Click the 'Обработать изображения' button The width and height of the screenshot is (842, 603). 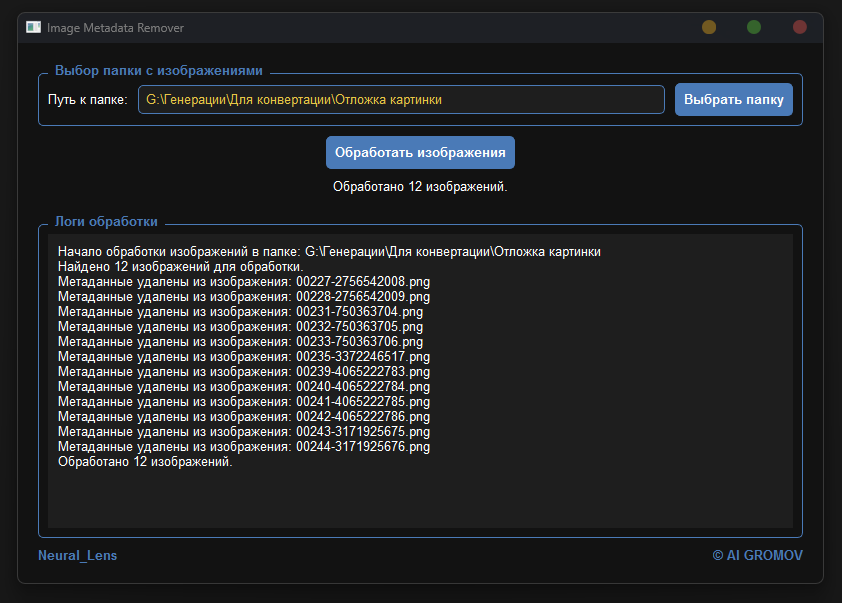click(x=420, y=152)
